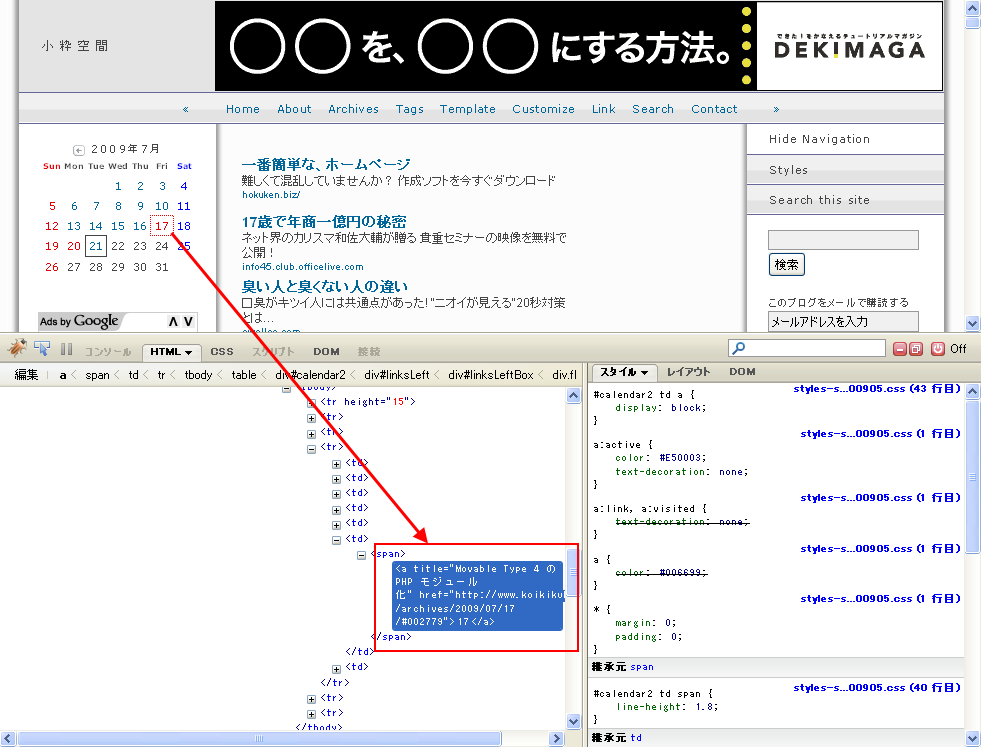Click the HTML panel scrollbar right arrow

(x=556, y=739)
